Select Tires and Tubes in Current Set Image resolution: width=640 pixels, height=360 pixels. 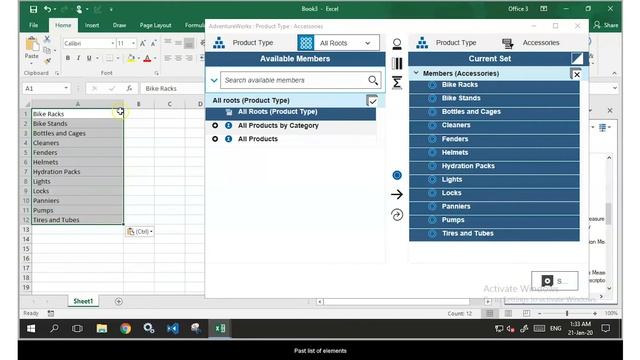pyautogui.click(x=494, y=235)
